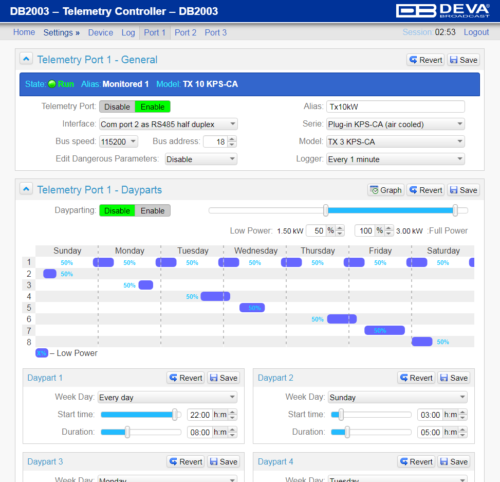Open the Dayparts Graph view

(x=386, y=190)
